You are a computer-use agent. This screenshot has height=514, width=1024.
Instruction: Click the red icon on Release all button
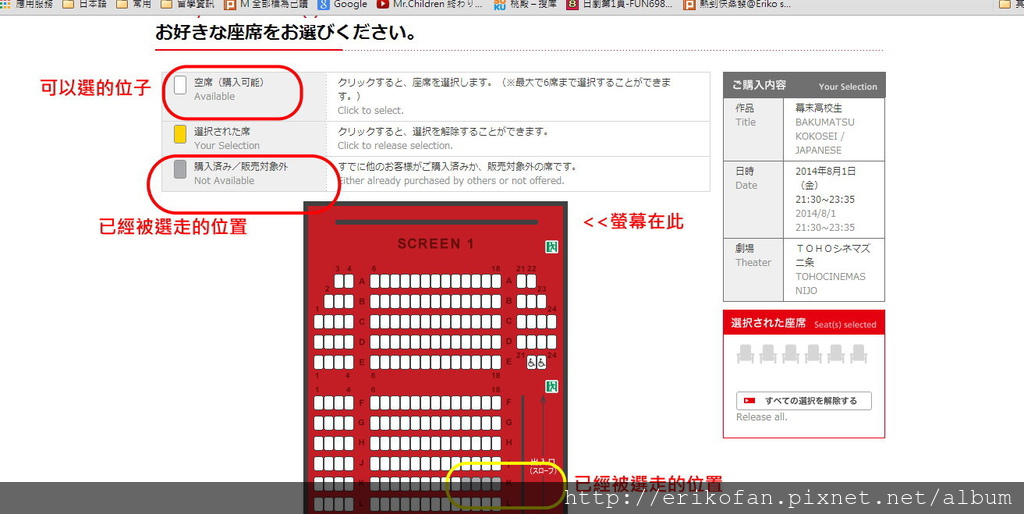tap(750, 400)
